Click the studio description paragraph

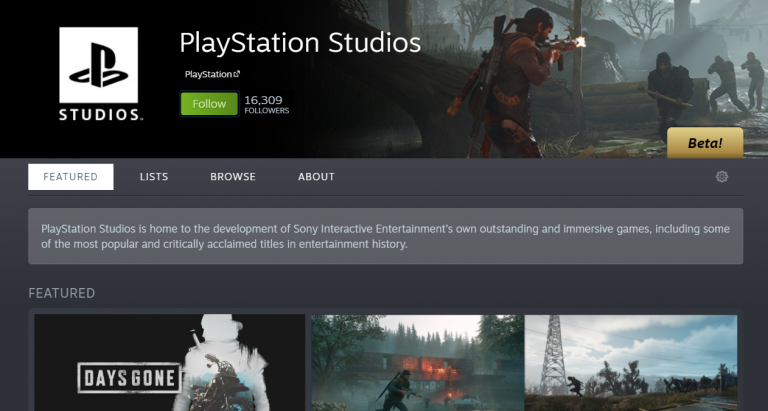click(385, 236)
